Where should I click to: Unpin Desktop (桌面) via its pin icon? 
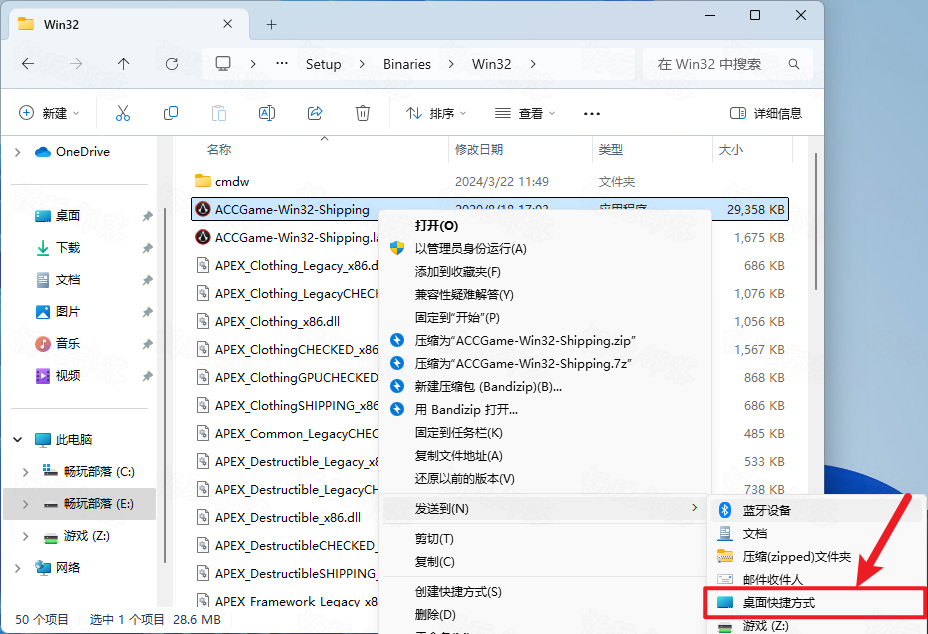click(x=147, y=217)
